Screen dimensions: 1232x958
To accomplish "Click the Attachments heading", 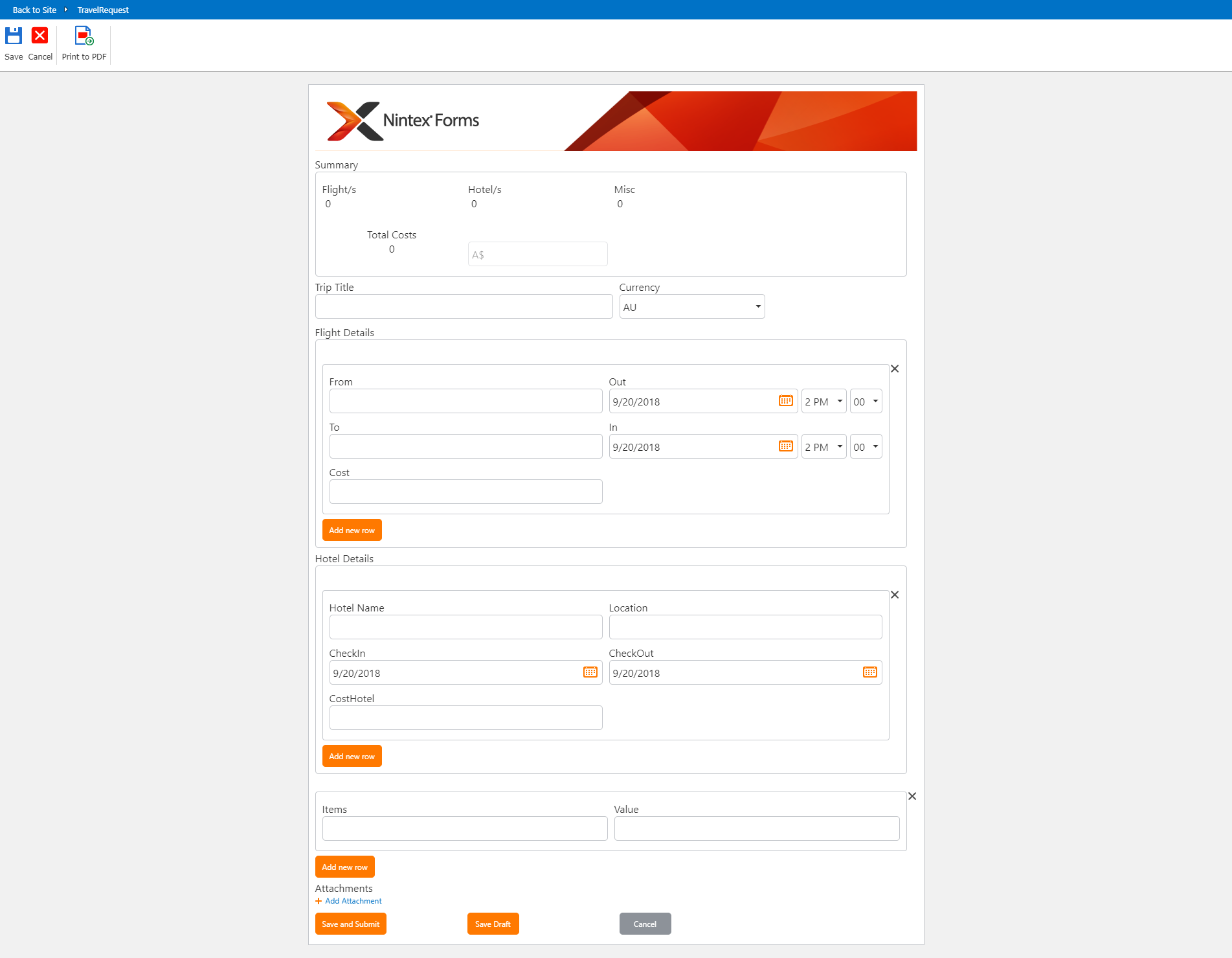I will [344, 889].
